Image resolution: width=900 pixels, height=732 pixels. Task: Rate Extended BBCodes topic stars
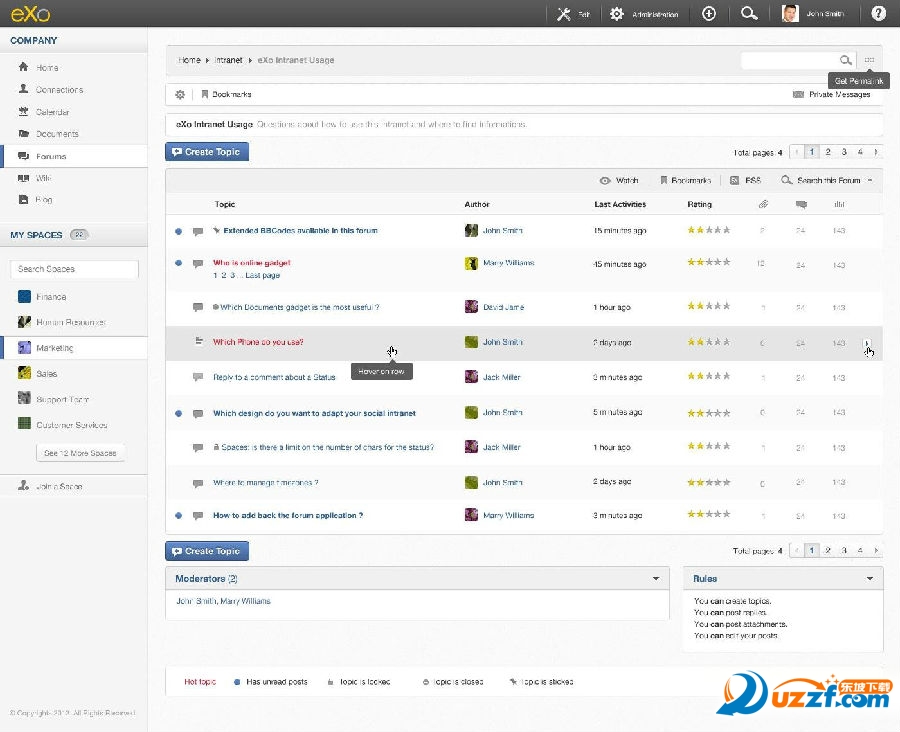(x=709, y=230)
